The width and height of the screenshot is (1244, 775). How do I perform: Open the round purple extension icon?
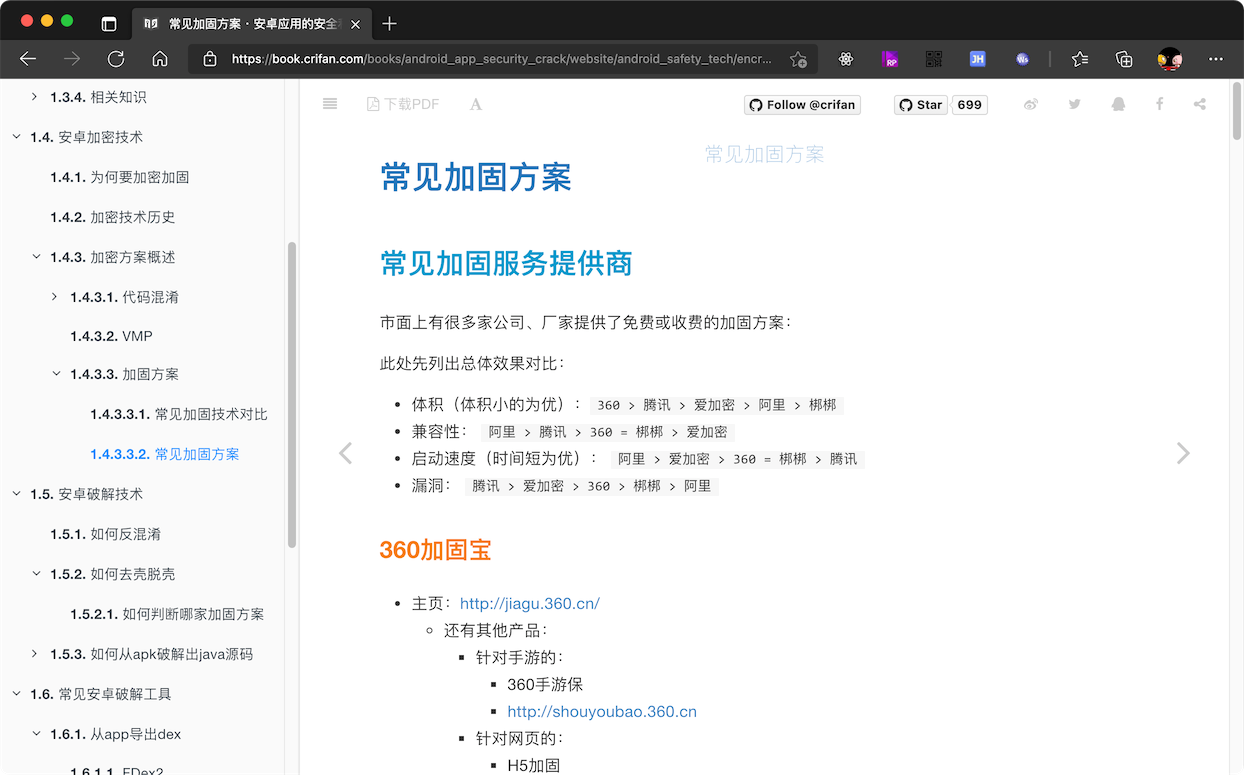pos(1022,59)
